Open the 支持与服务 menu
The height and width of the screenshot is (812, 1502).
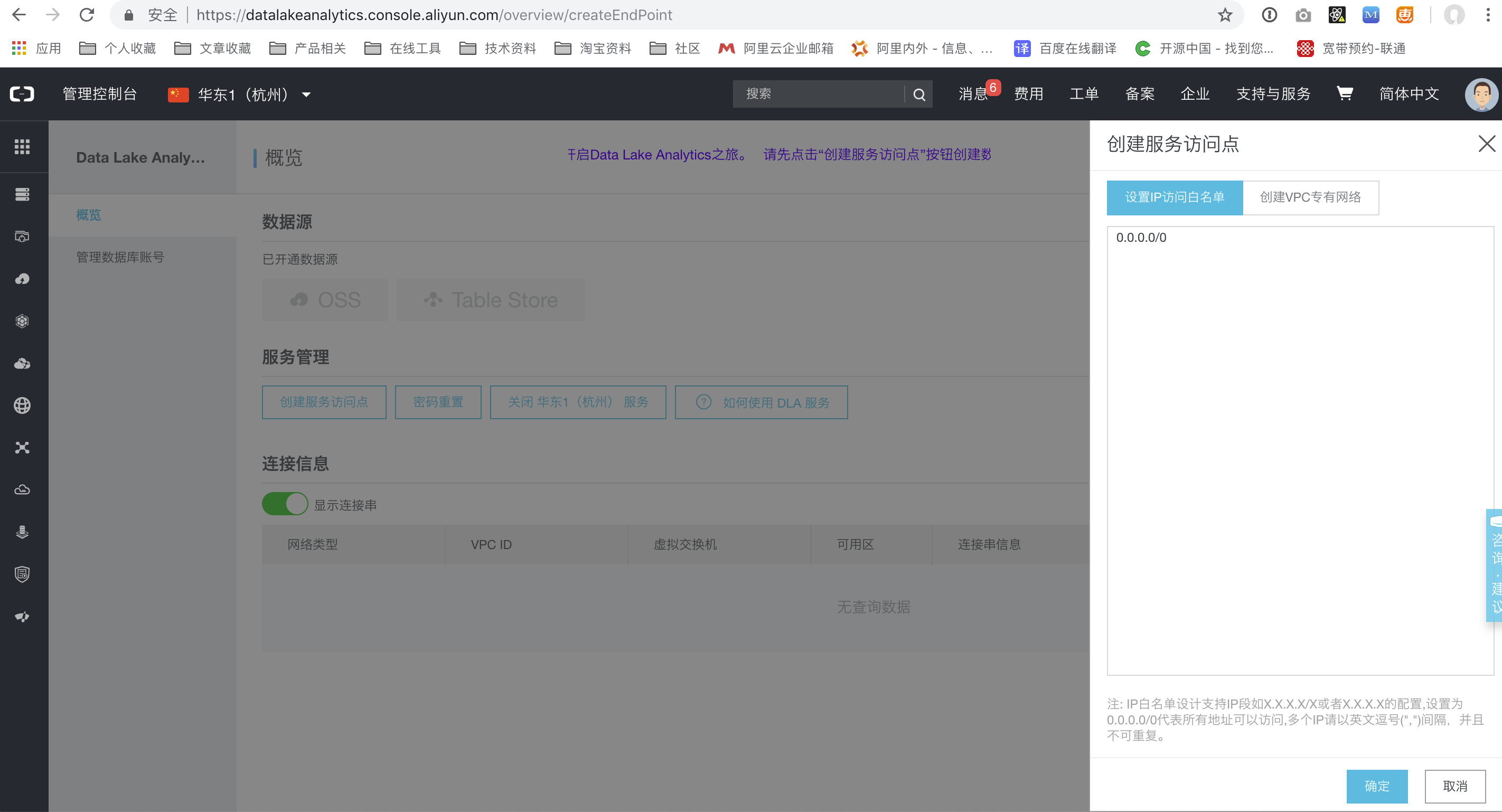coord(1273,94)
